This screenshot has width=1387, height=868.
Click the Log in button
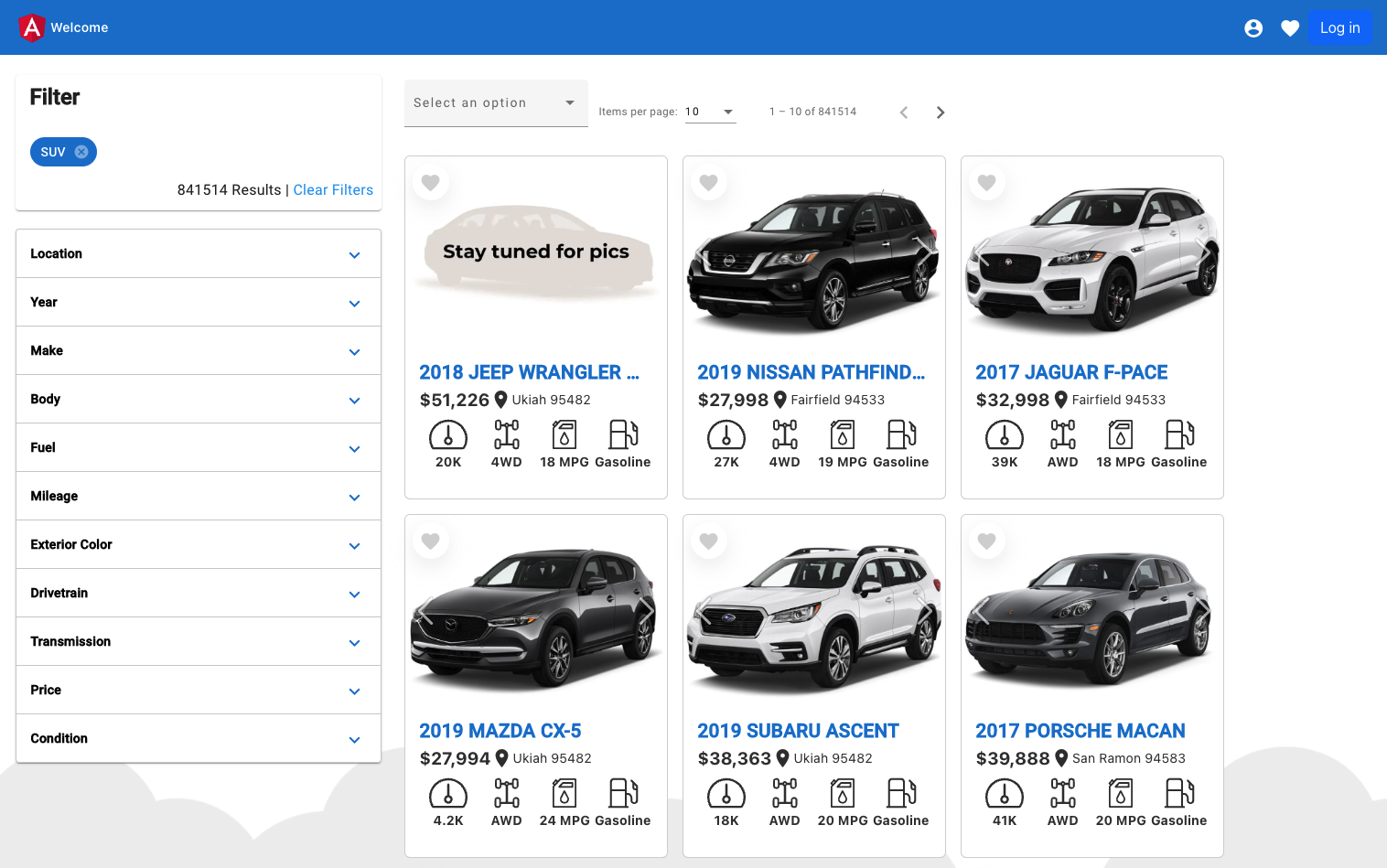pyautogui.click(x=1340, y=27)
